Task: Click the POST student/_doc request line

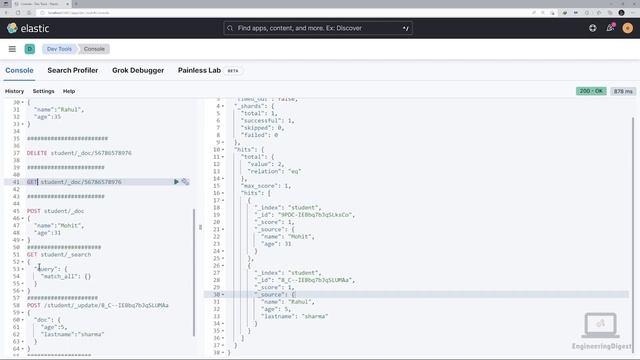Action: pyautogui.click(x=56, y=211)
